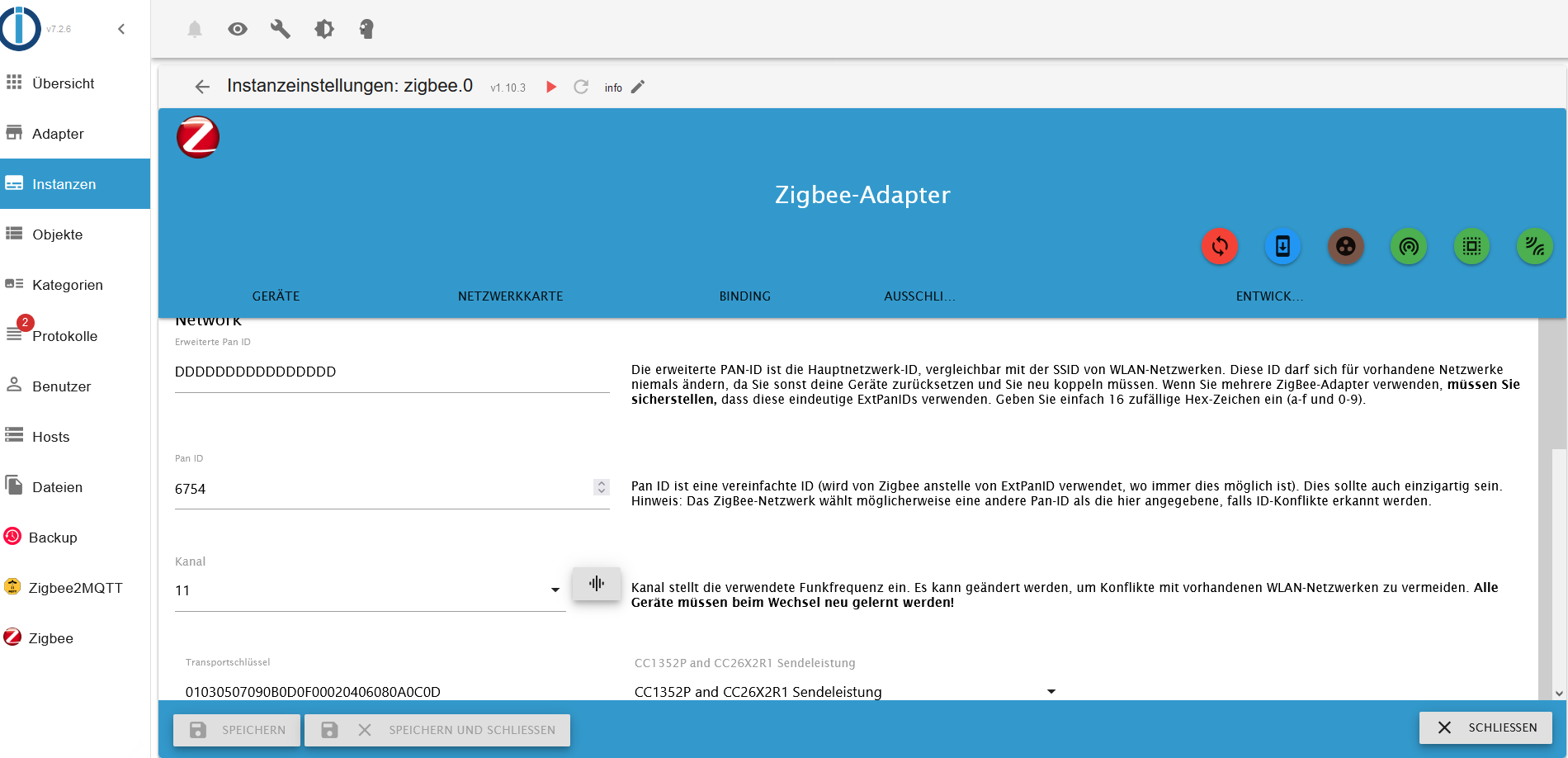Click the SPEICHERN button
The height and width of the screenshot is (758, 1568).
(x=237, y=730)
